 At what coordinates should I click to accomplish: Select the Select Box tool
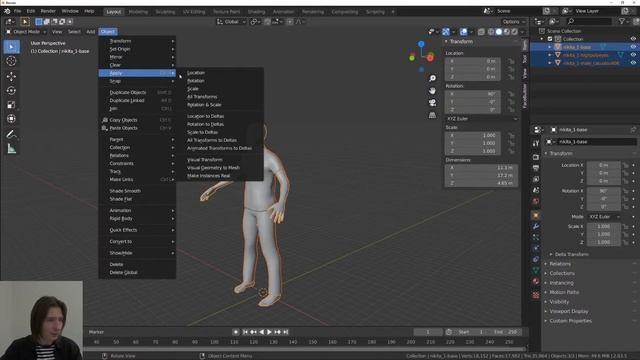[x=11, y=47]
